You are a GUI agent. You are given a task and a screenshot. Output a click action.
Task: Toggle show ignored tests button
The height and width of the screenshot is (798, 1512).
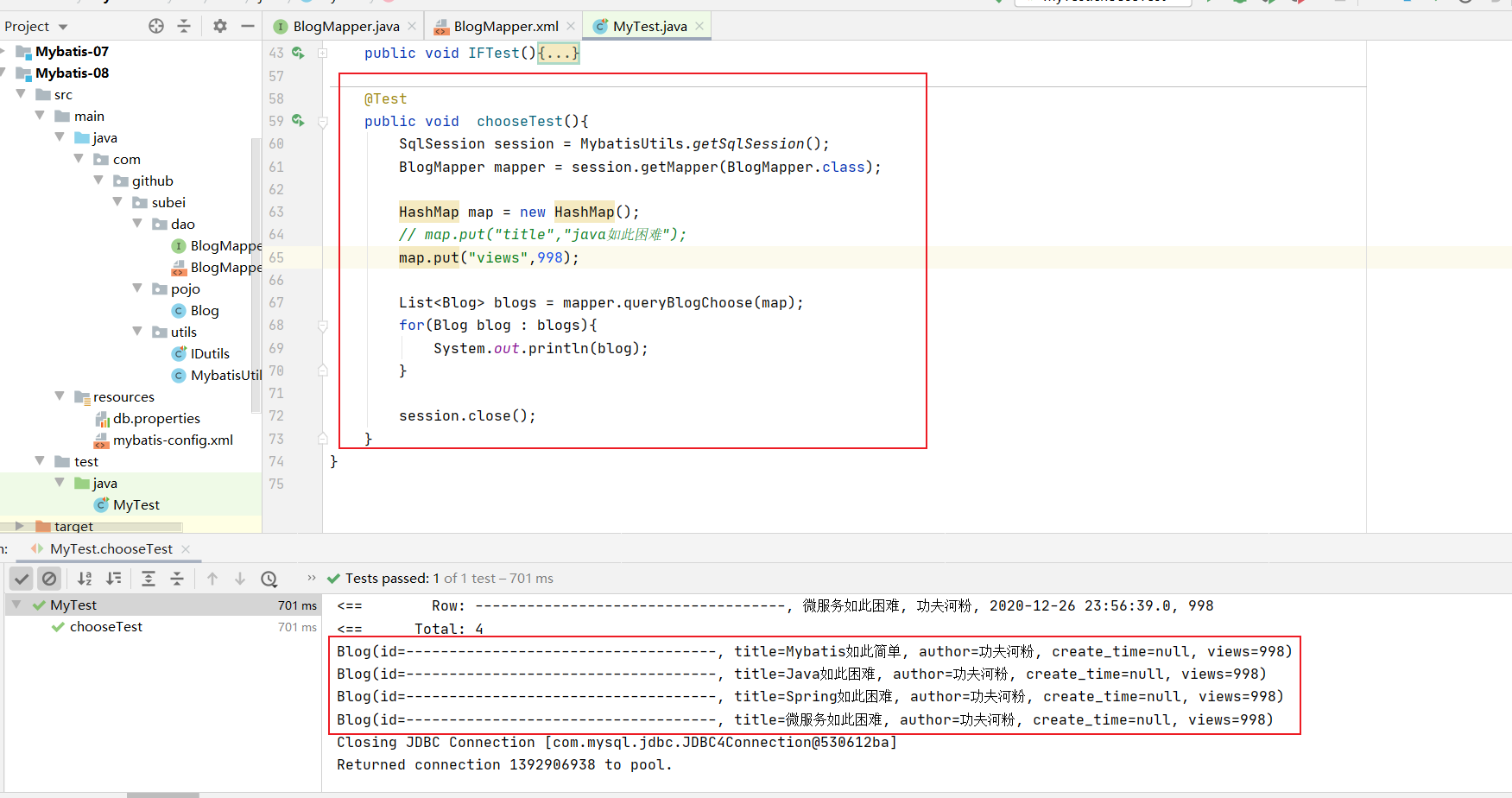(x=49, y=579)
